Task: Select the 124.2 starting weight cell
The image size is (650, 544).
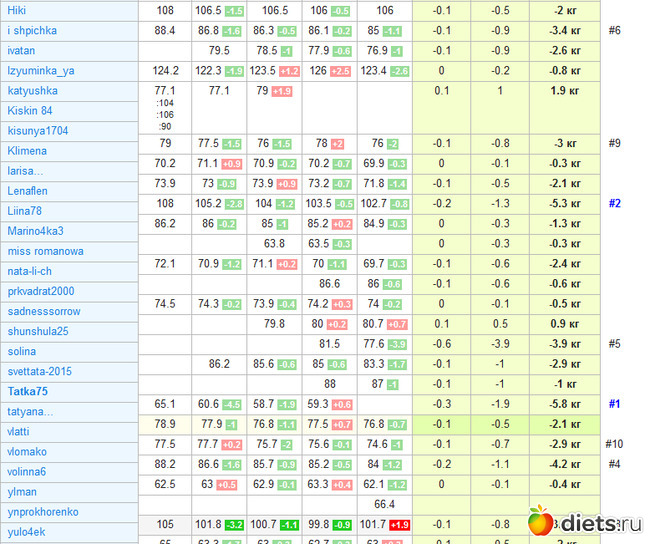Action: [x=165, y=71]
